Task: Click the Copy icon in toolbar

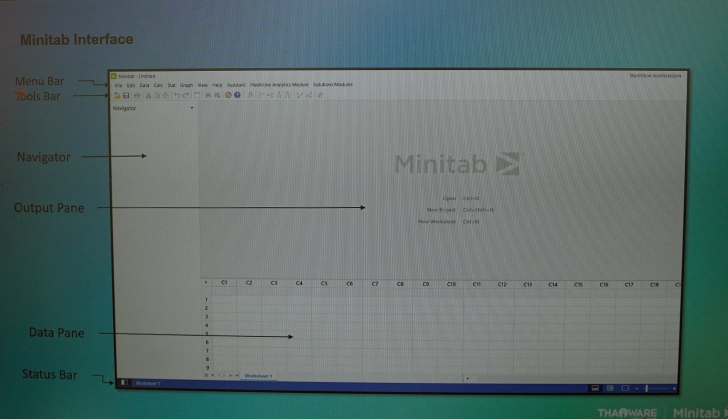Action: [157, 95]
